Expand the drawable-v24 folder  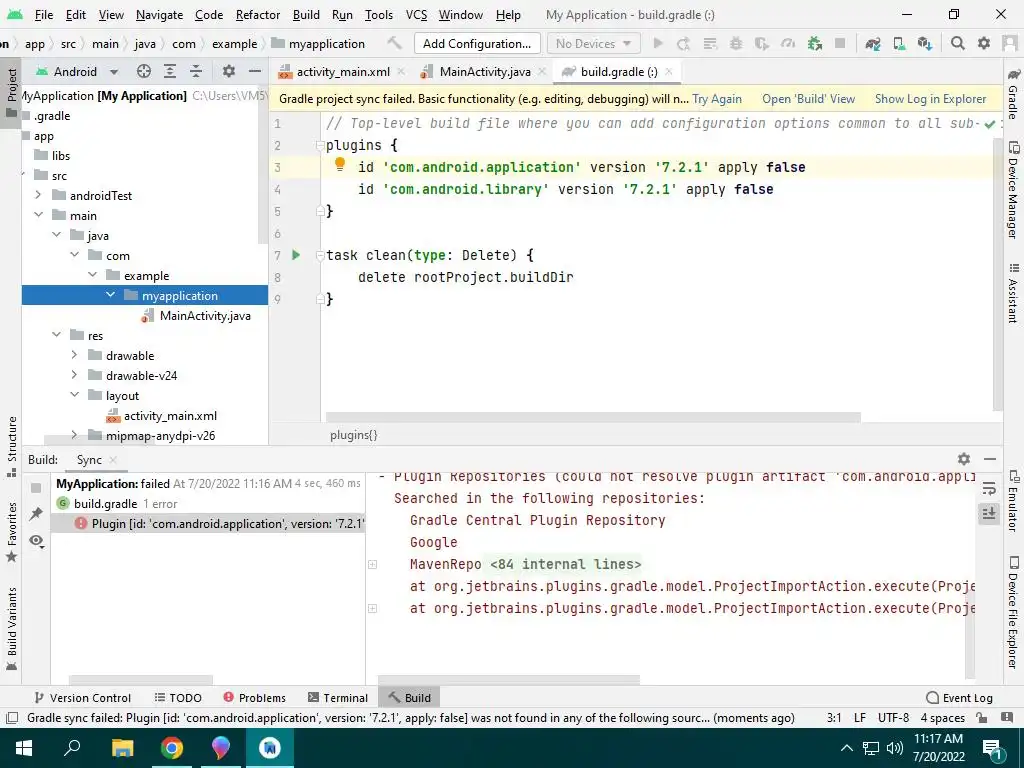[74, 375]
